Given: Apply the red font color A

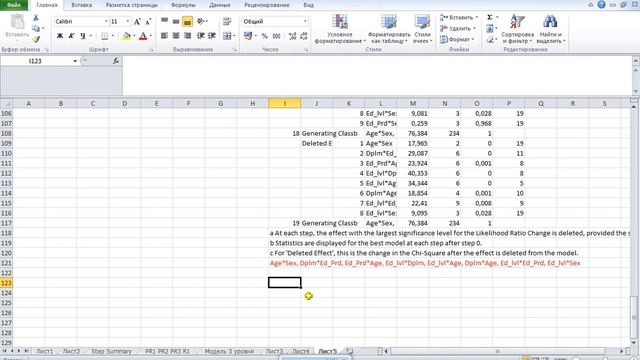Looking at the screenshot, I should click(143, 36).
